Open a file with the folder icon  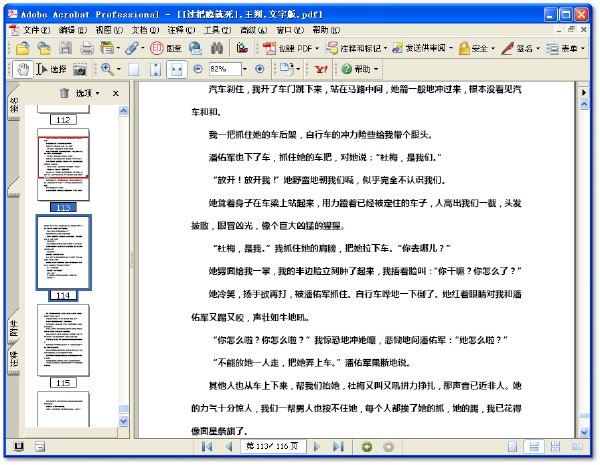pyautogui.click(x=23, y=48)
